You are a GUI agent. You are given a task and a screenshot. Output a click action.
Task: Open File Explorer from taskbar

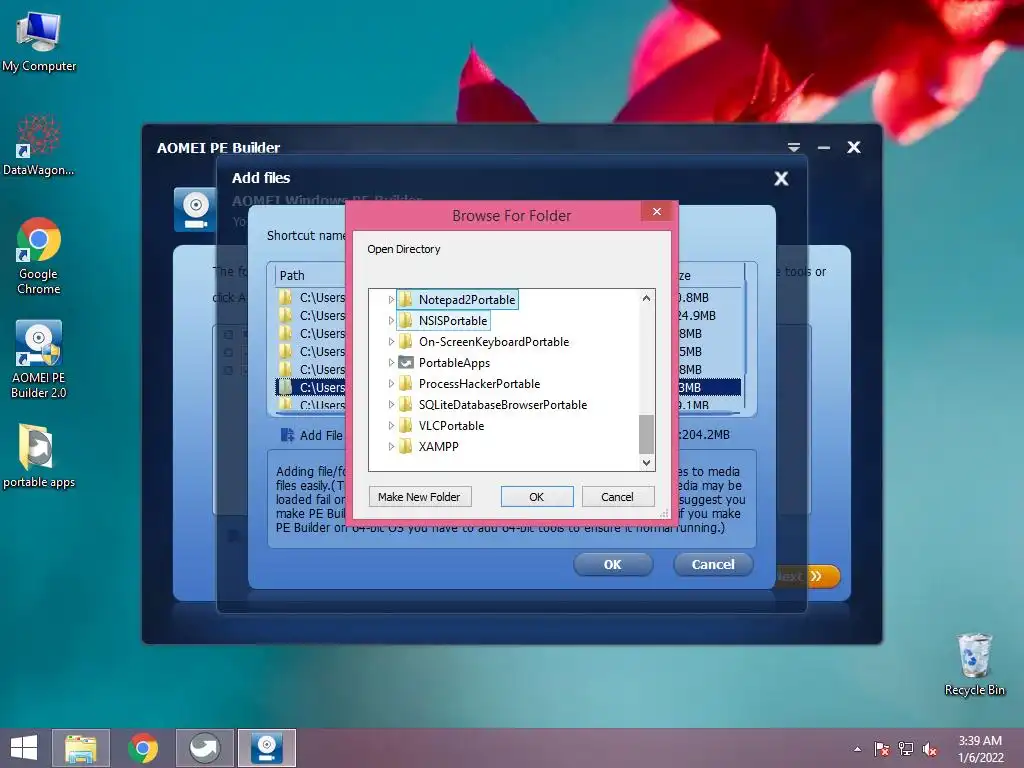pos(81,748)
